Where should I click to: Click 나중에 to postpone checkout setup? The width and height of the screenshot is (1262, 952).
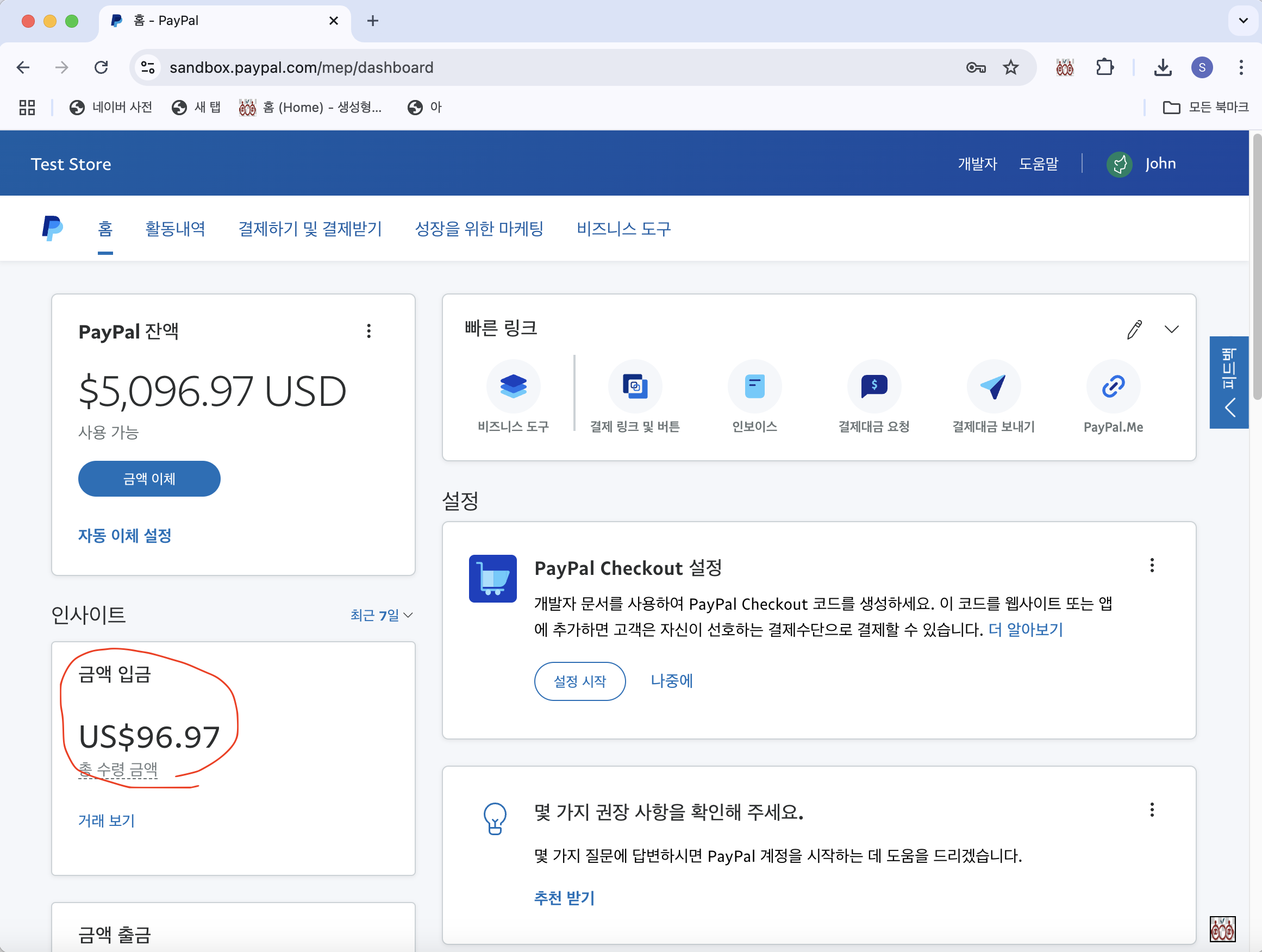pyautogui.click(x=672, y=680)
